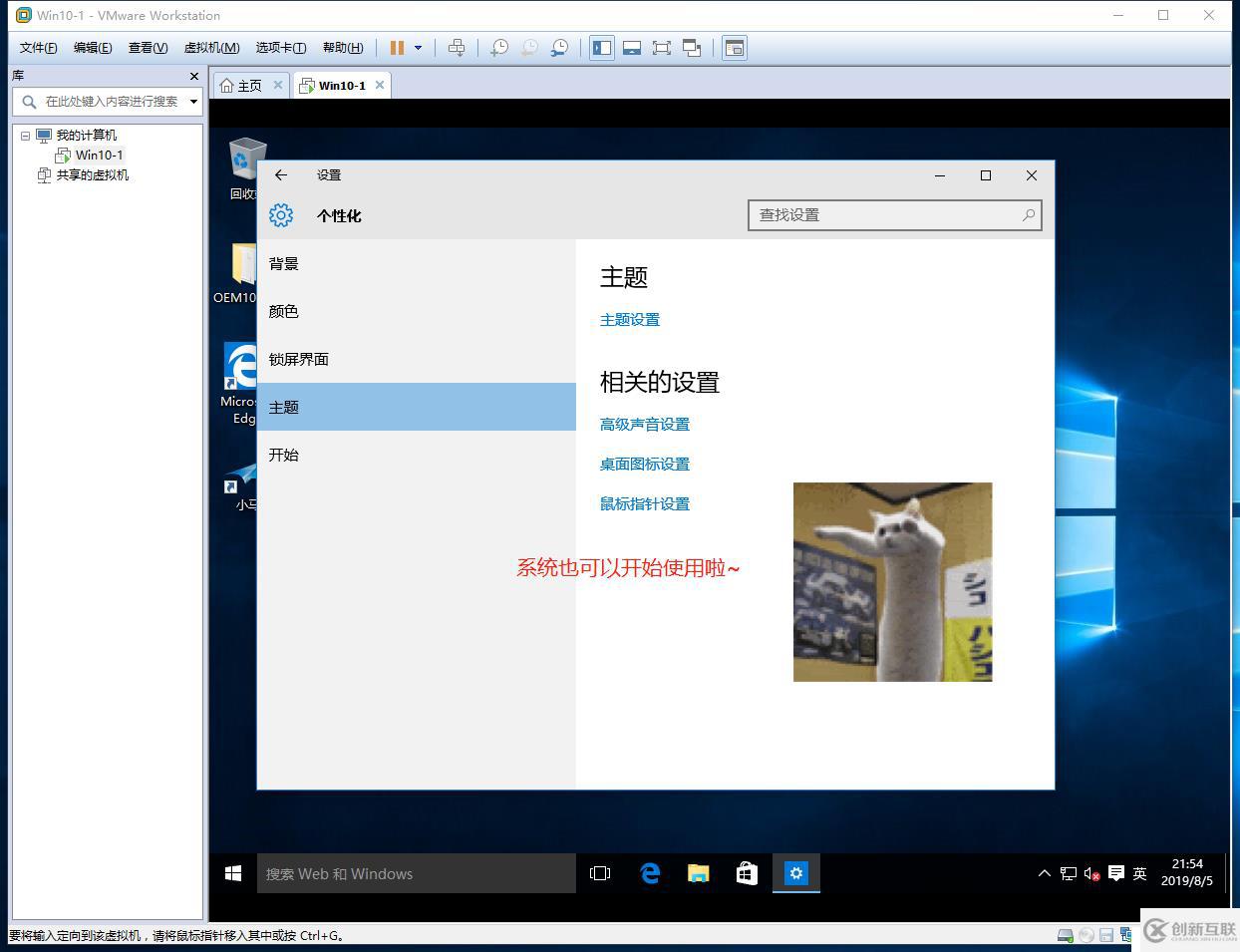Take a snapshot of the virtual machine

point(499,47)
